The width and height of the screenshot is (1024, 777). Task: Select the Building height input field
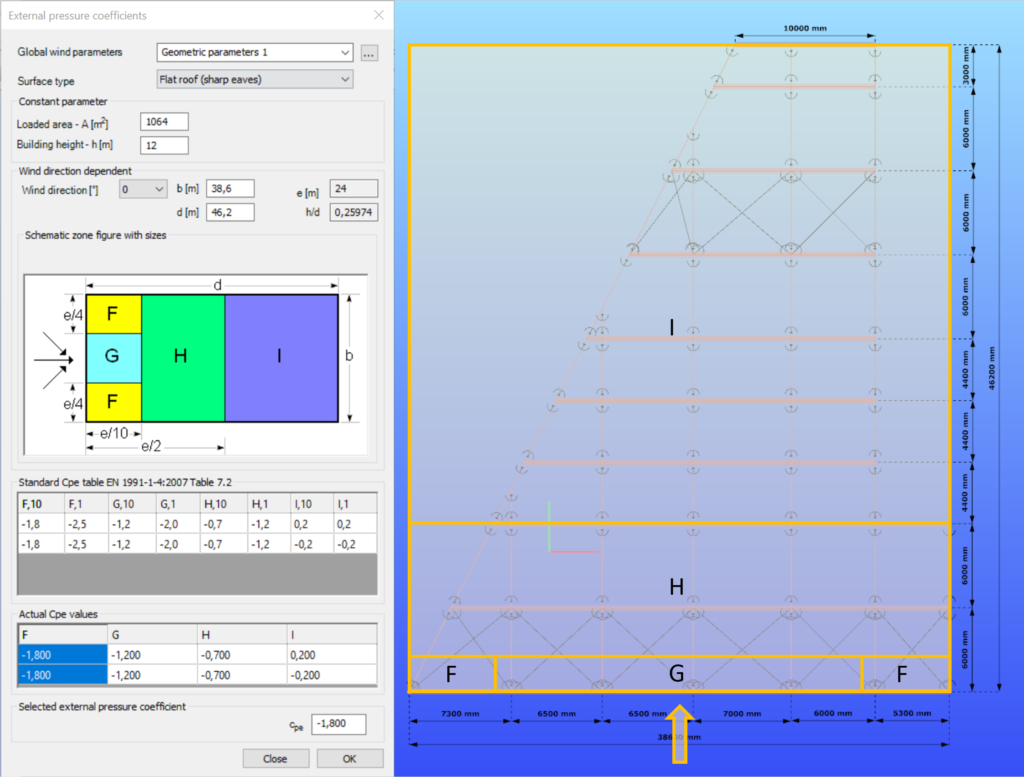(x=164, y=145)
